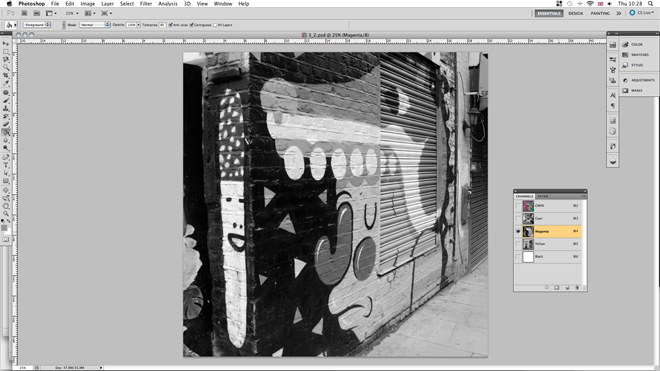Select the Blur tool

5,140
